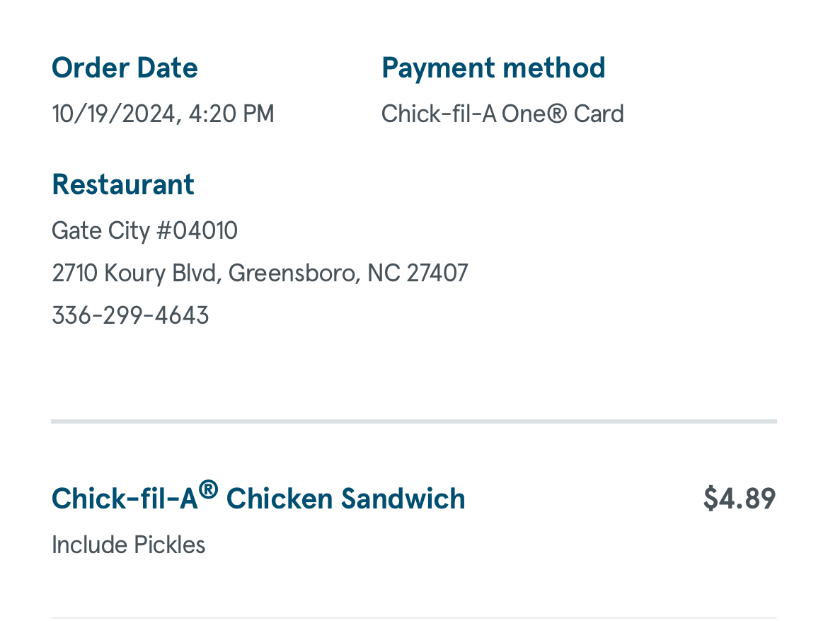Select the order date 10/19/2024
This screenshot has height=621, width=828.
click(x=115, y=114)
